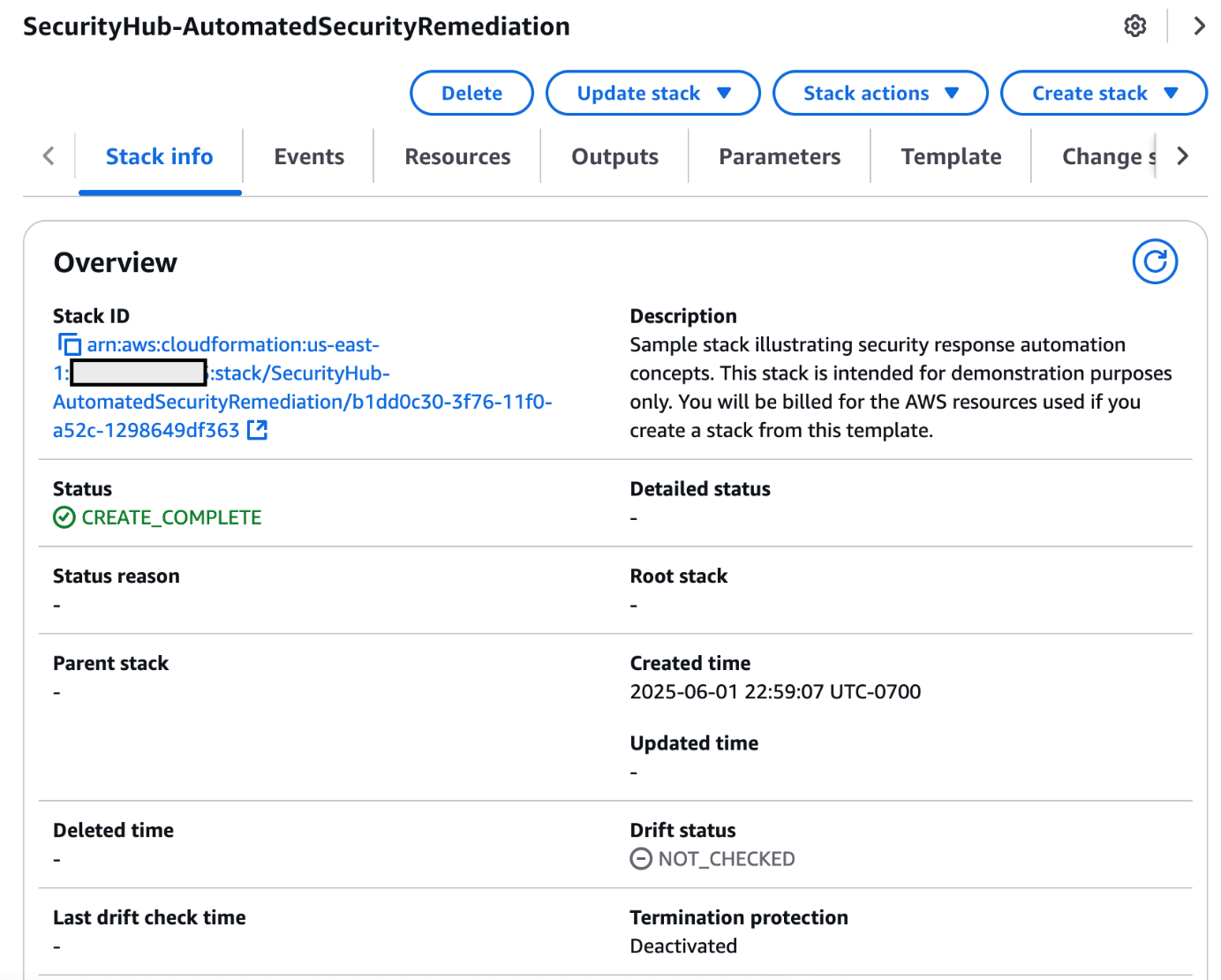This screenshot has width=1221, height=980.
Task: Click the NOT_CHECKED drift status icon
Action: click(x=639, y=858)
